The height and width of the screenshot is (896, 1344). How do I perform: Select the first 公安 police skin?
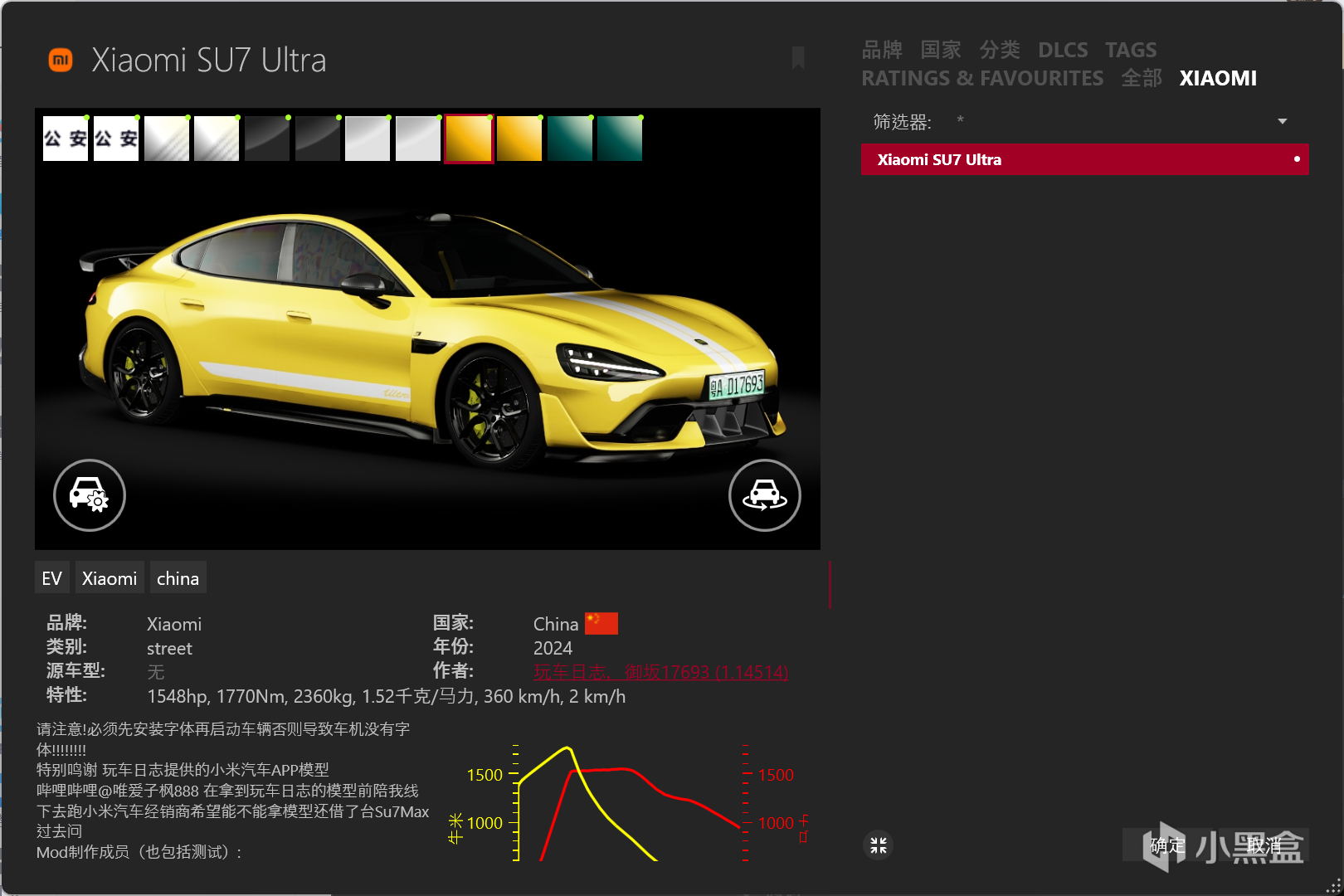coord(66,139)
